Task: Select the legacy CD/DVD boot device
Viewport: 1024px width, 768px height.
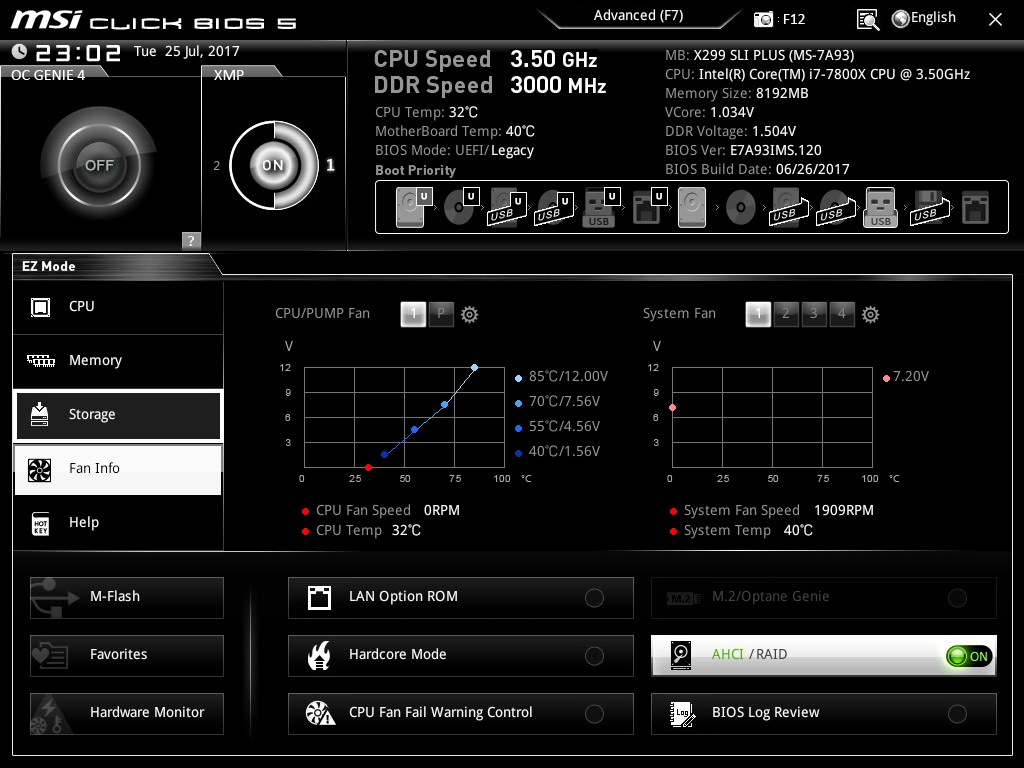Action: pos(741,208)
